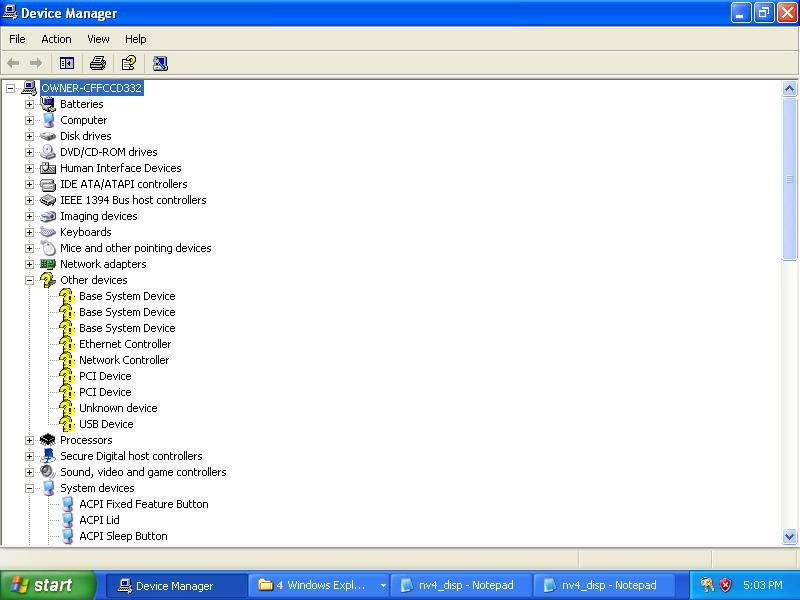Click the red security shield tray icon
Viewport: 800px width, 600px height.
(x=725, y=585)
